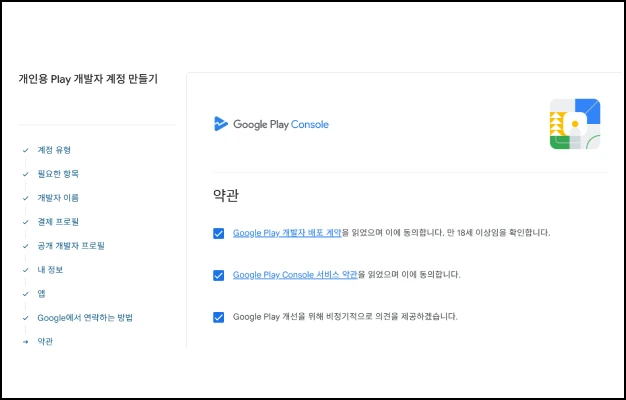Go to the 내 정보 step
The width and height of the screenshot is (626, 400).
click(50, 270)
